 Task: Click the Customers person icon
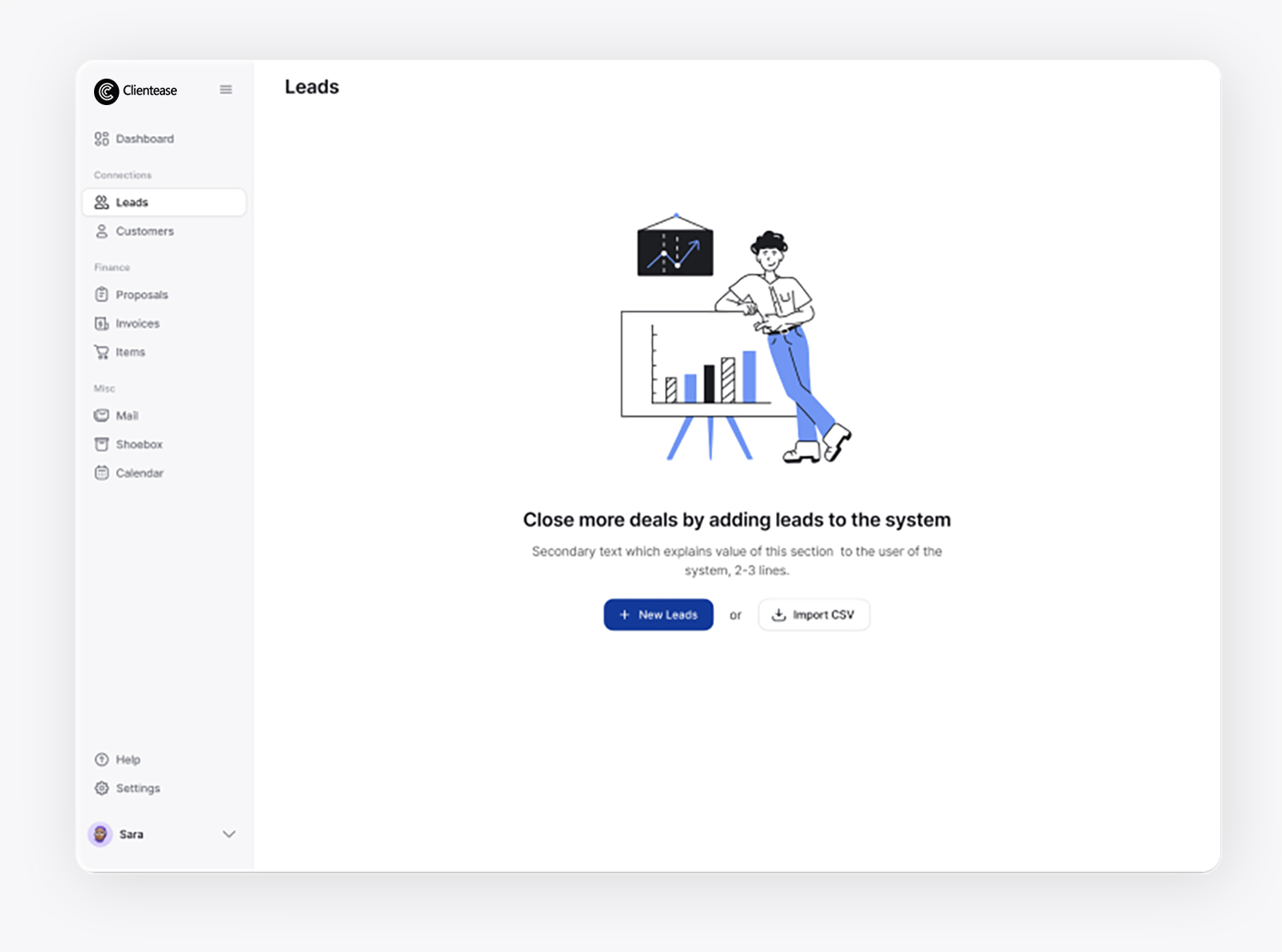(x=102, y=232)
